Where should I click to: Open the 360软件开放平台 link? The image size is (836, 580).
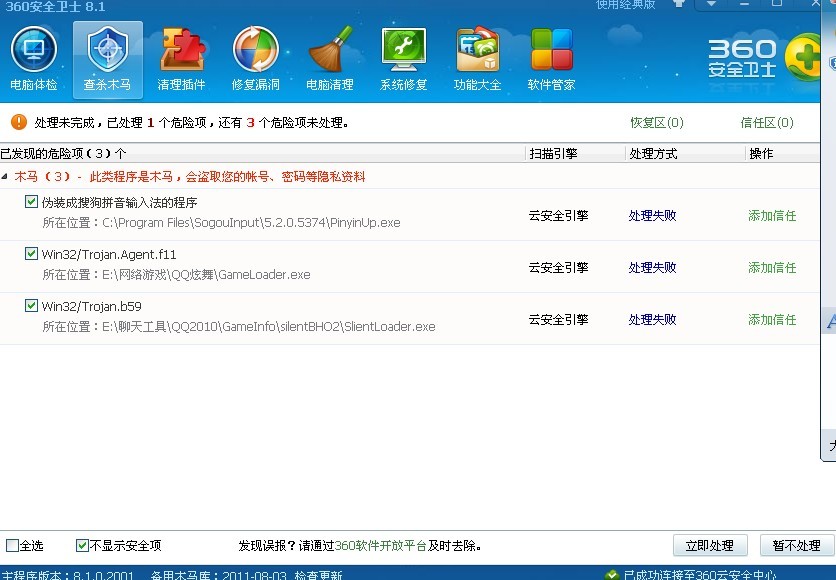380,545
